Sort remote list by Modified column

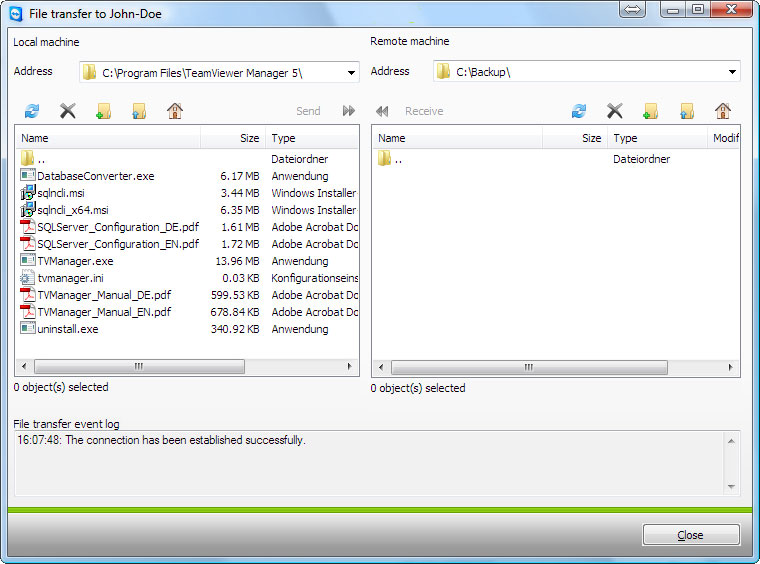coord(724,138)
